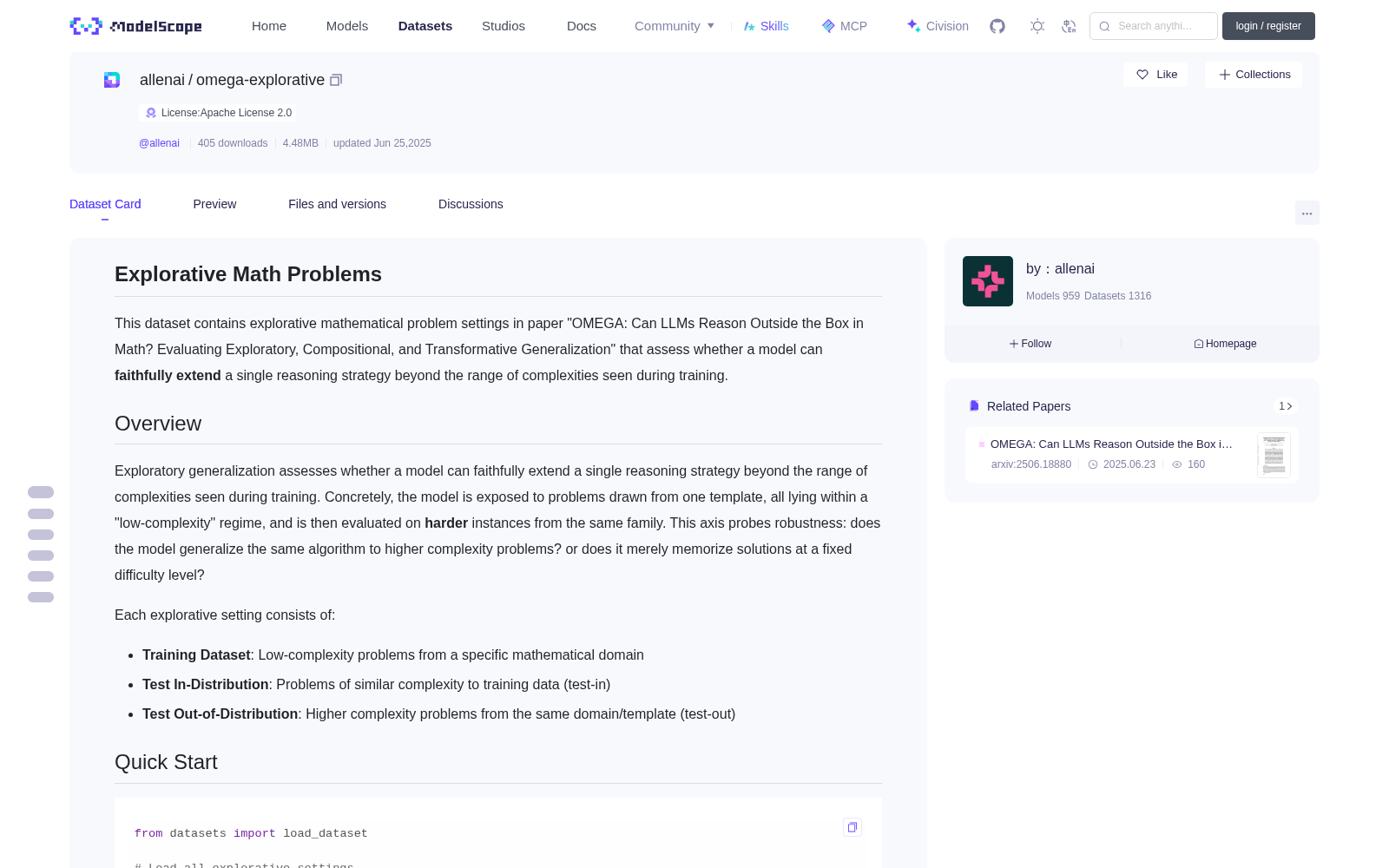Screen dimensions: 1389x868
Task: Click the paper view count 160
Action: pos(1196,464)
